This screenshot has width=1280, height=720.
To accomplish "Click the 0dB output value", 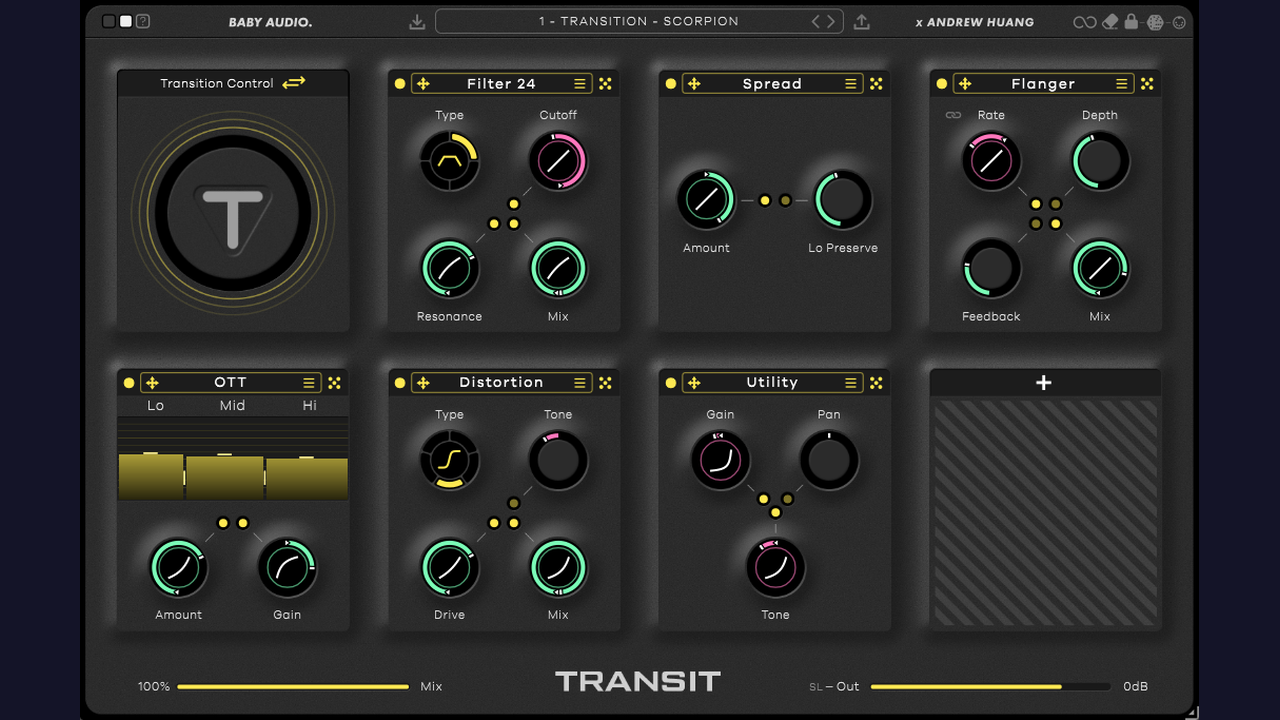I will pos(1135,687).
